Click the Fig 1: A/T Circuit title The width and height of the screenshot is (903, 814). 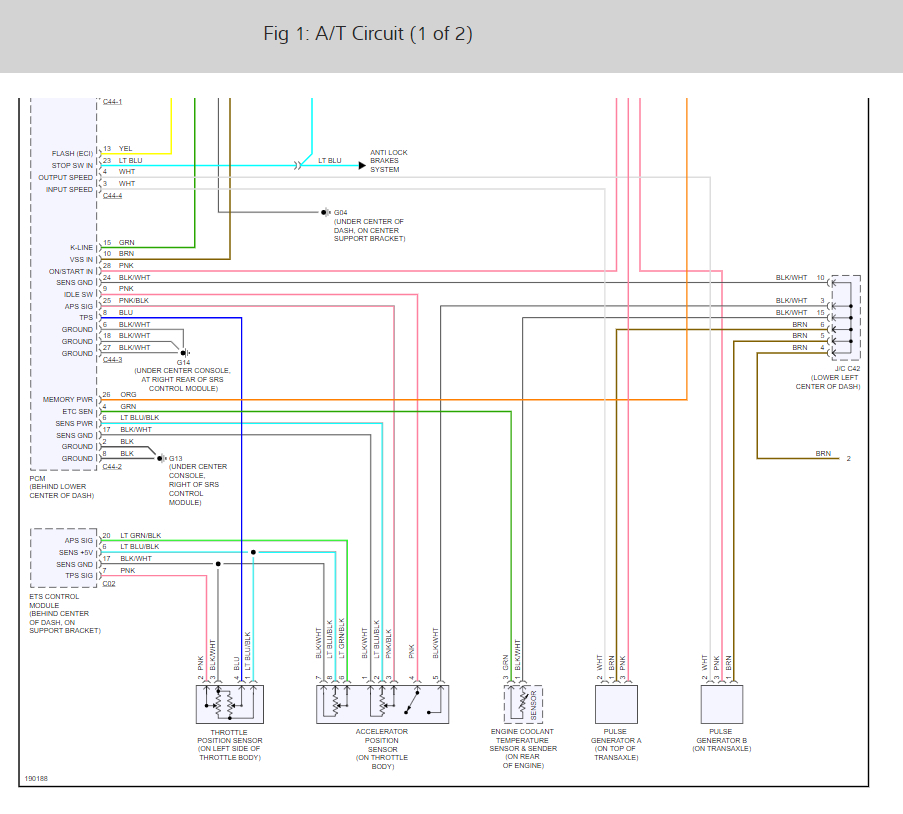[x=368, y=34]
